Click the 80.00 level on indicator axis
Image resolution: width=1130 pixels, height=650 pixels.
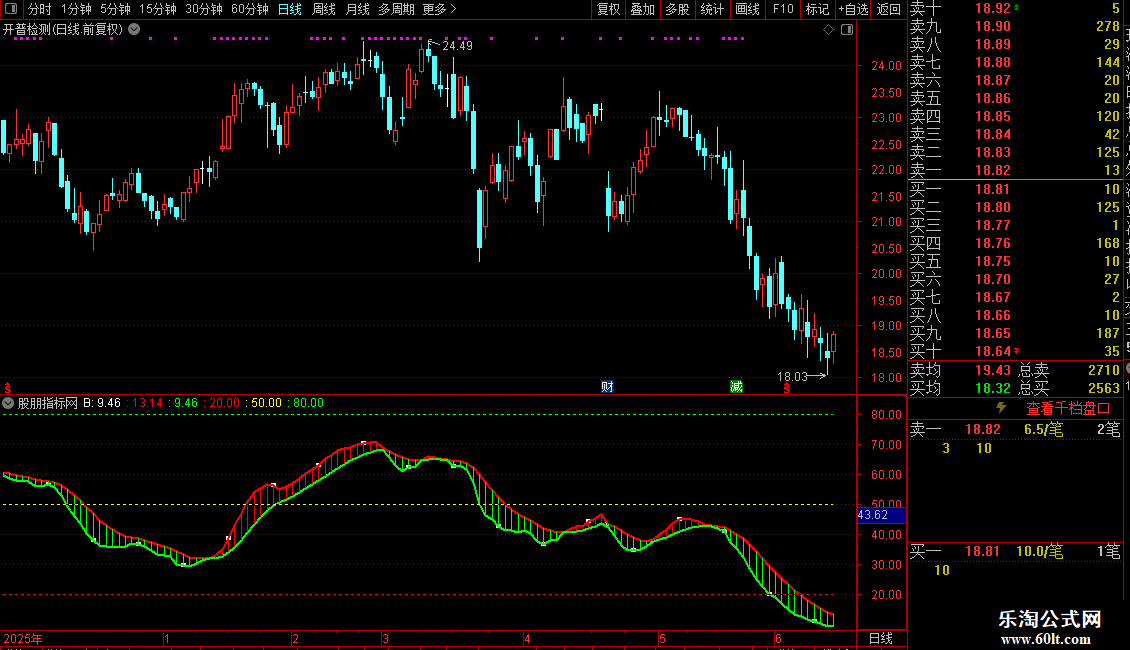pyautogui.click(x=886, y=414)
